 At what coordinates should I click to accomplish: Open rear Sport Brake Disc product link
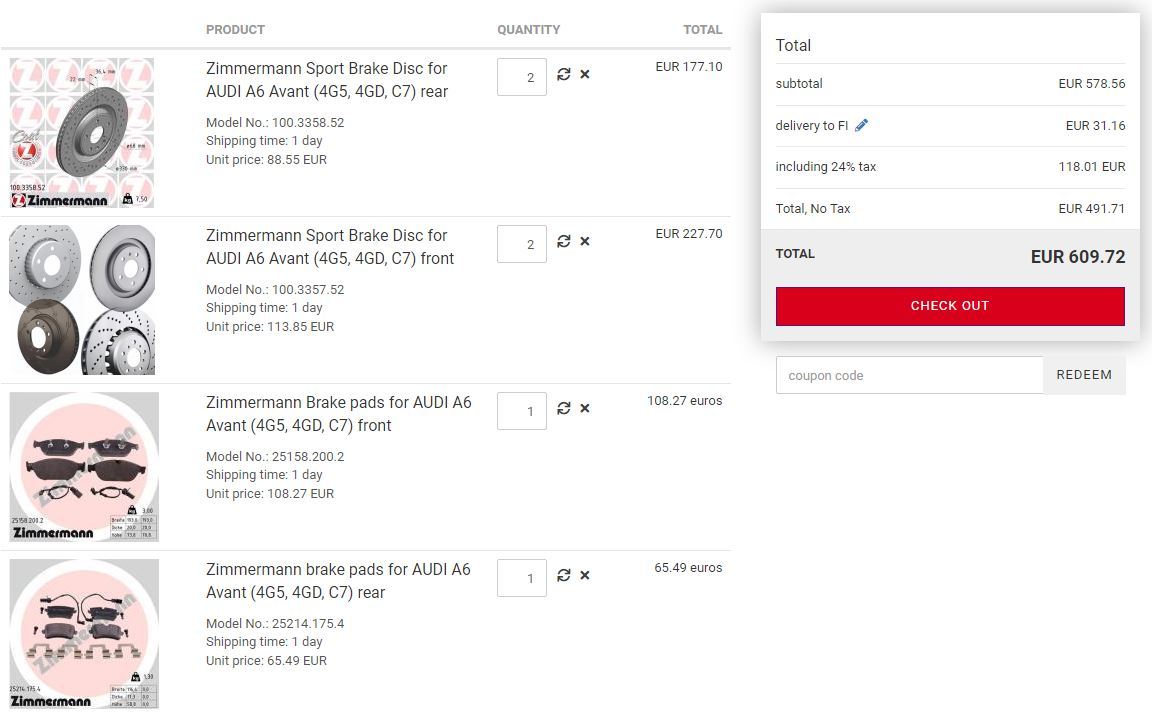click(327, 80)
